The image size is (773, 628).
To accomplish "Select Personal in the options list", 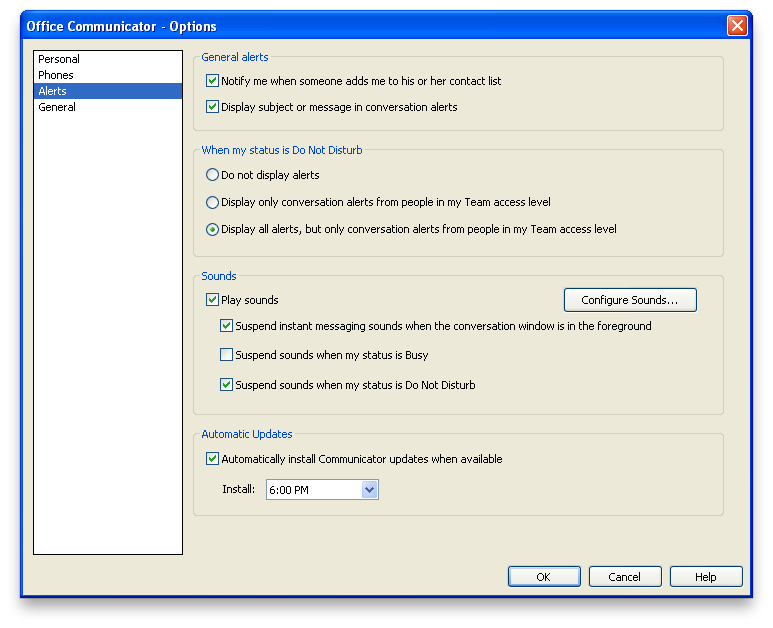I will pos(59,59).
